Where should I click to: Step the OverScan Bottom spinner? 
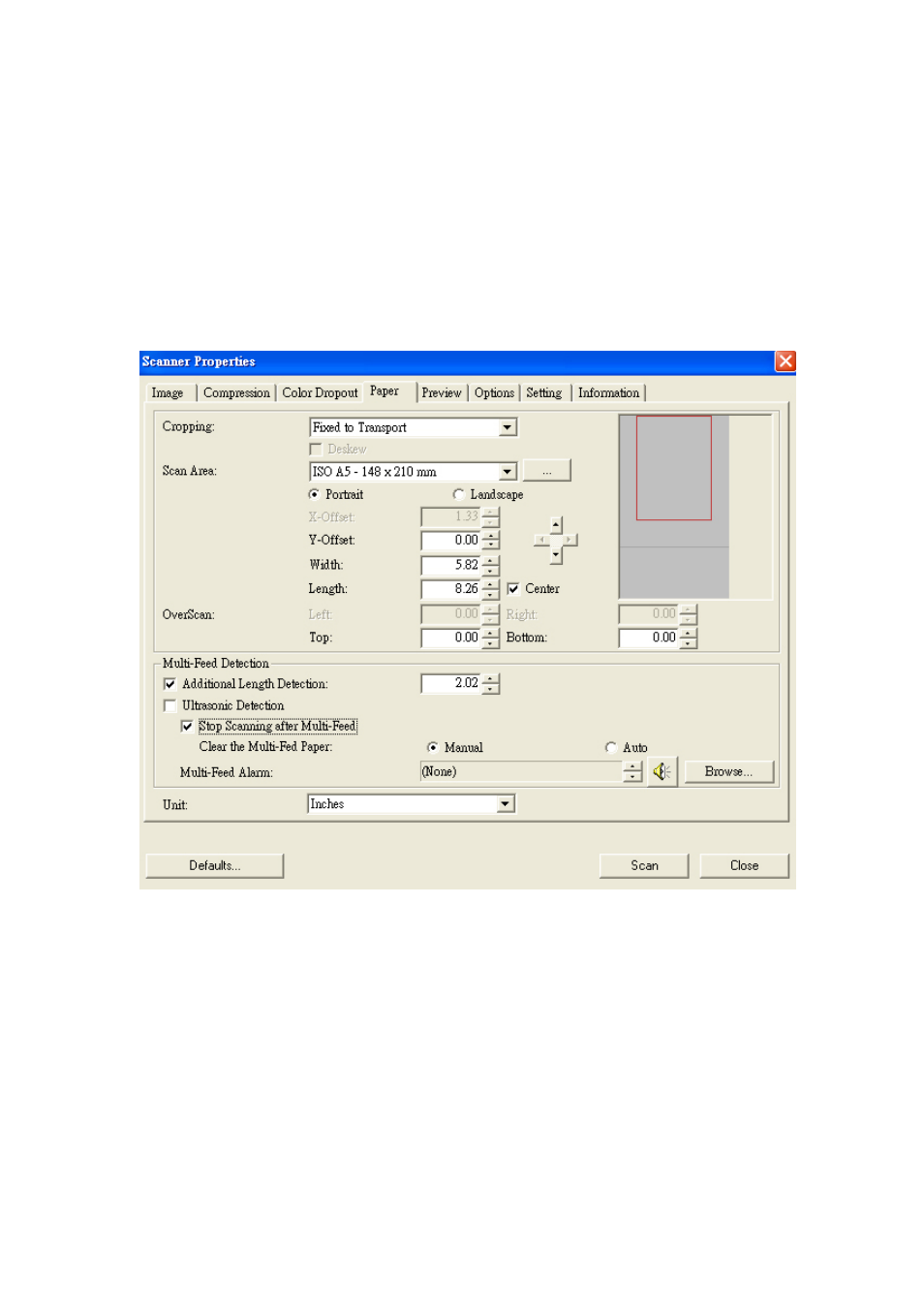point(689,638)
